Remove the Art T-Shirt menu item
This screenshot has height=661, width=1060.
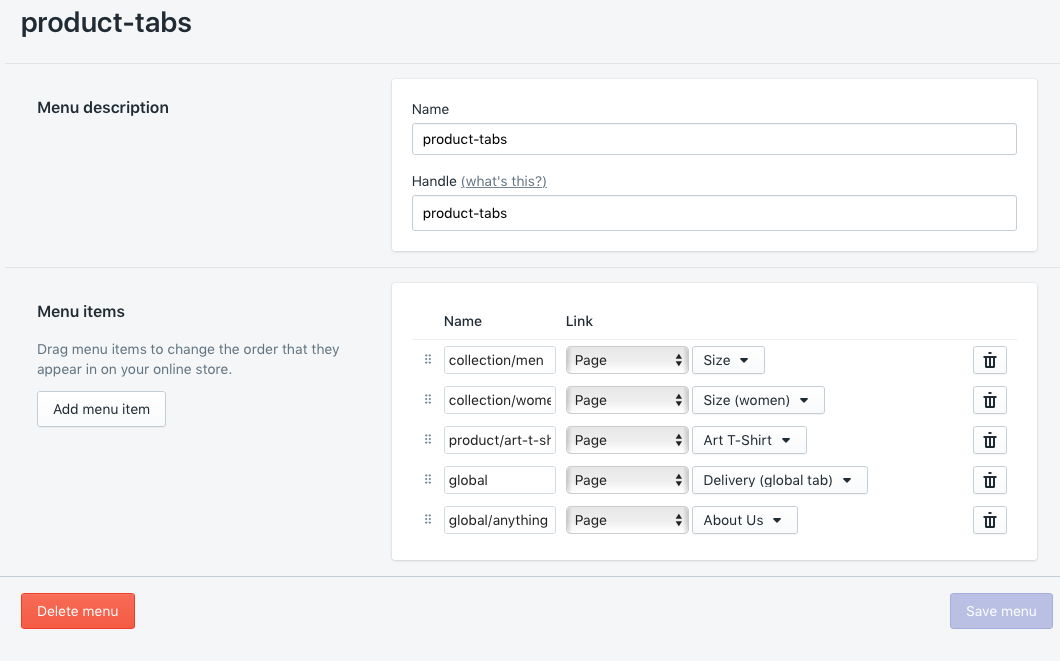989,440
